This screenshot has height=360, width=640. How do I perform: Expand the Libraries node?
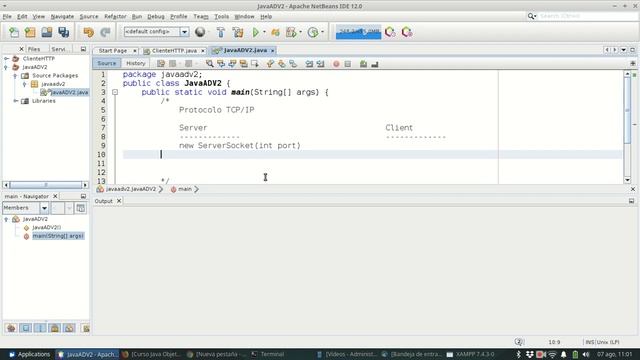pos(16,101)
